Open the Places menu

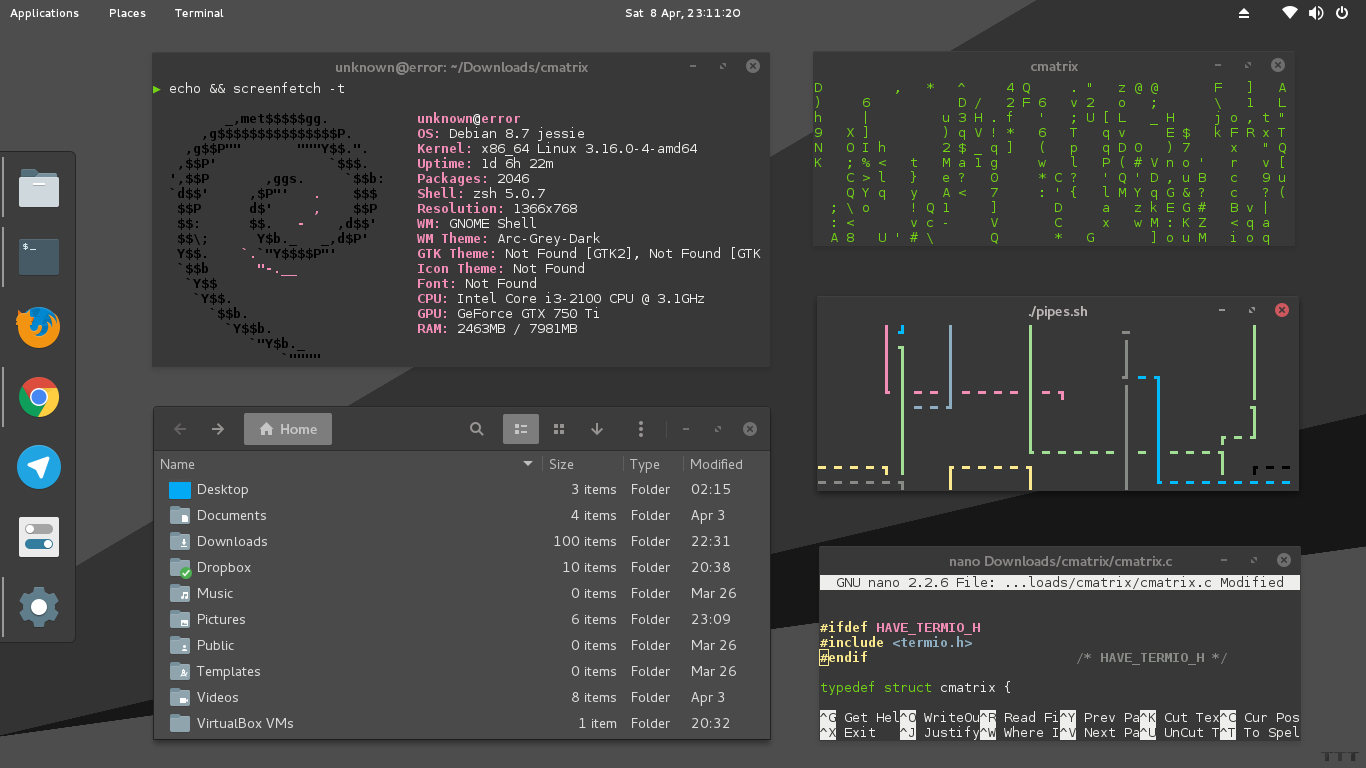click(x=127, y=13)
